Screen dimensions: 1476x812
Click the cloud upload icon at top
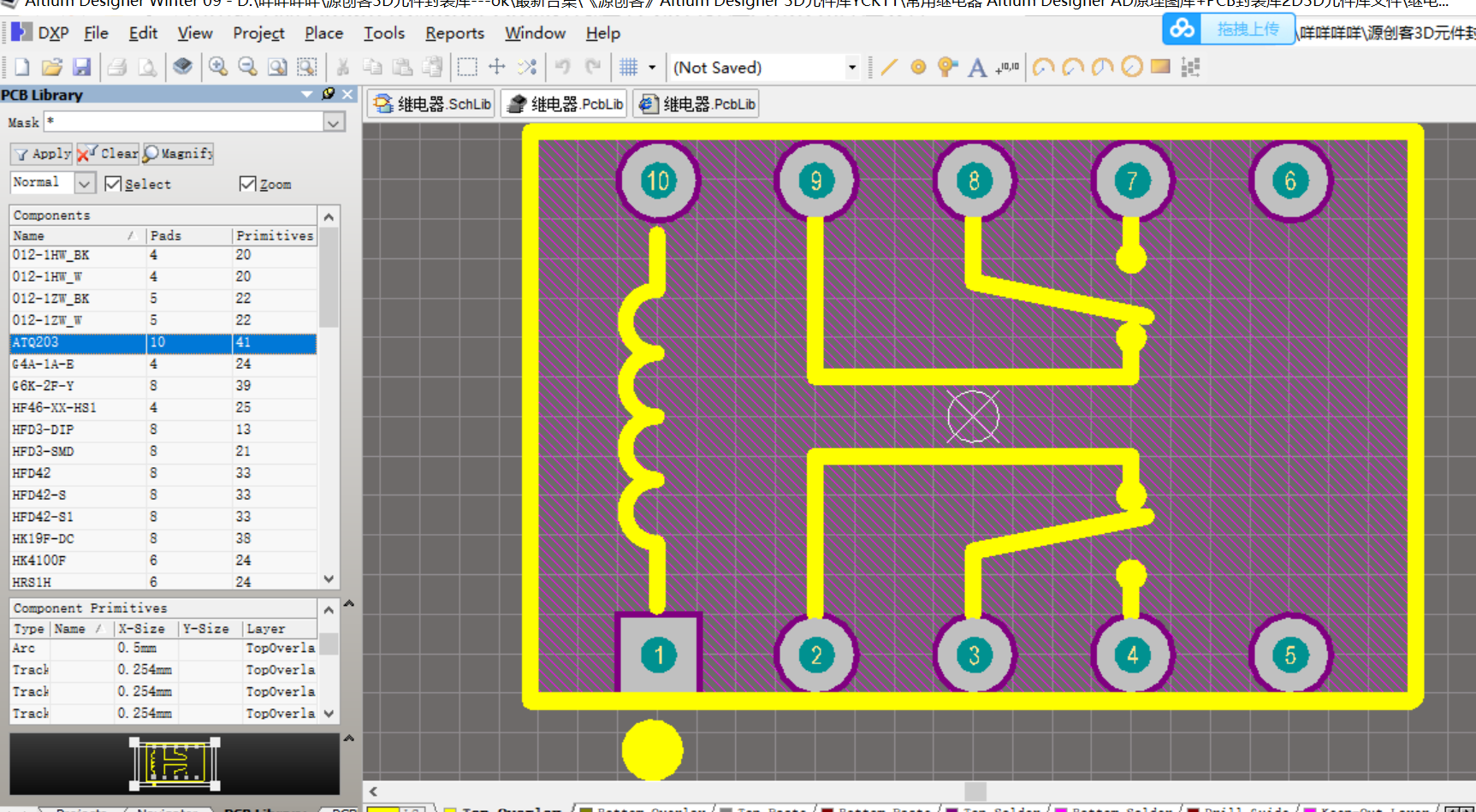pos(1183,29)
